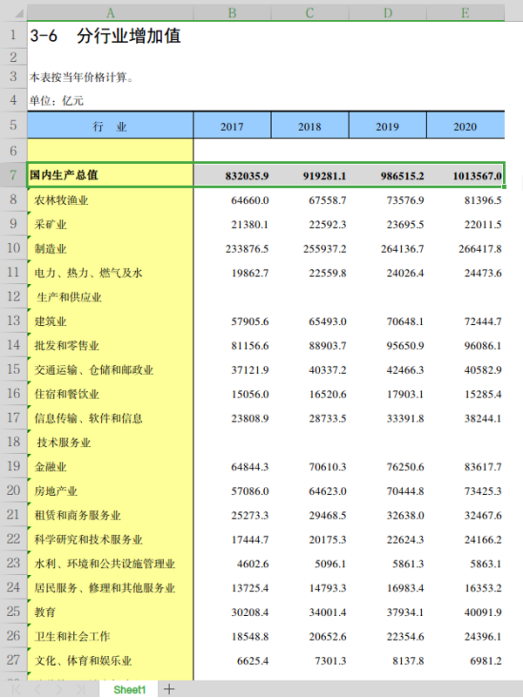Go to next sheet navigation arrow
Viewport: 523px width, 698px height.
[59, 690]
